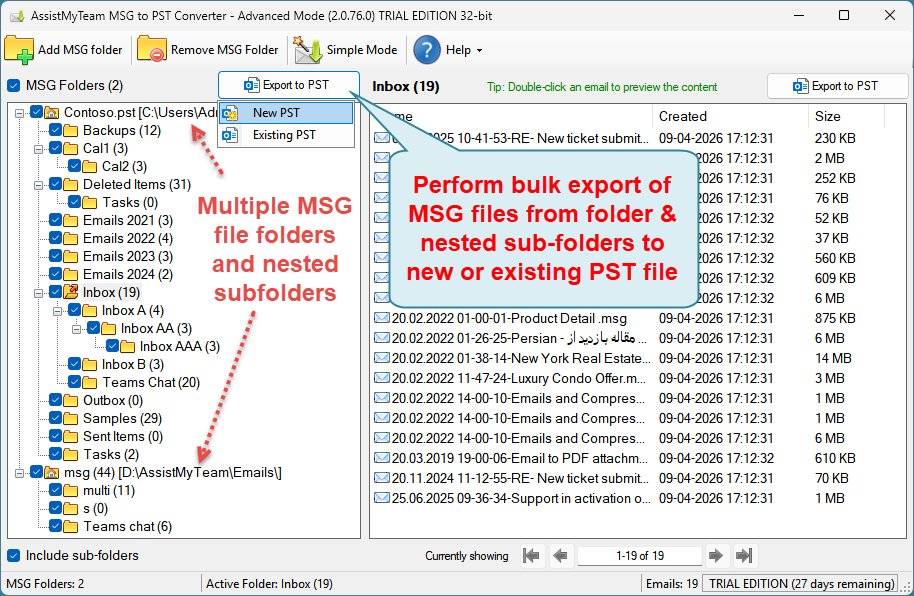
Task: Select the New PST menu option
Action: (x=276, y=113)
